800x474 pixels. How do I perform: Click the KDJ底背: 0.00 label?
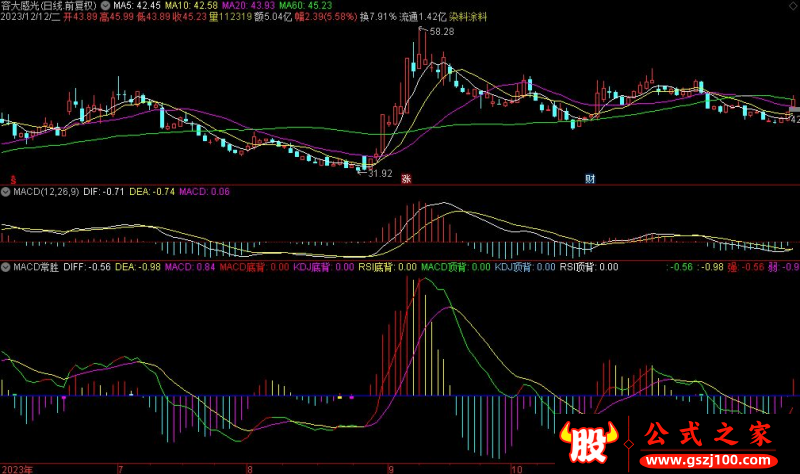(323, 267)
